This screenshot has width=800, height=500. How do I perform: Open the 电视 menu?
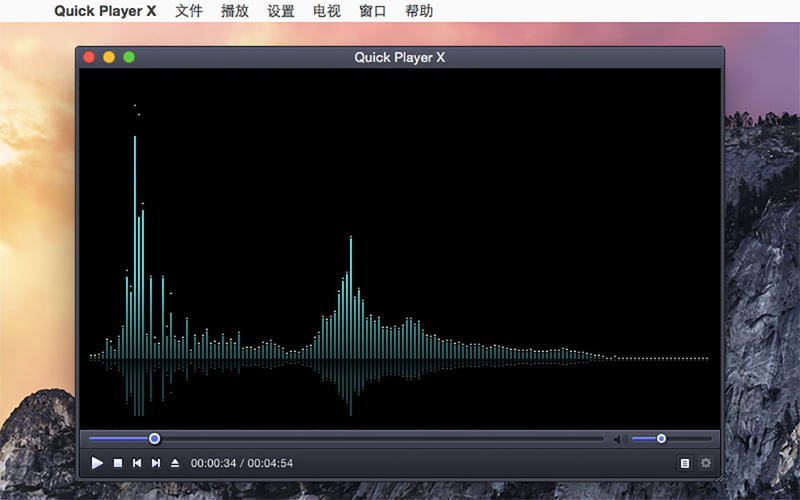click(327, 12)
